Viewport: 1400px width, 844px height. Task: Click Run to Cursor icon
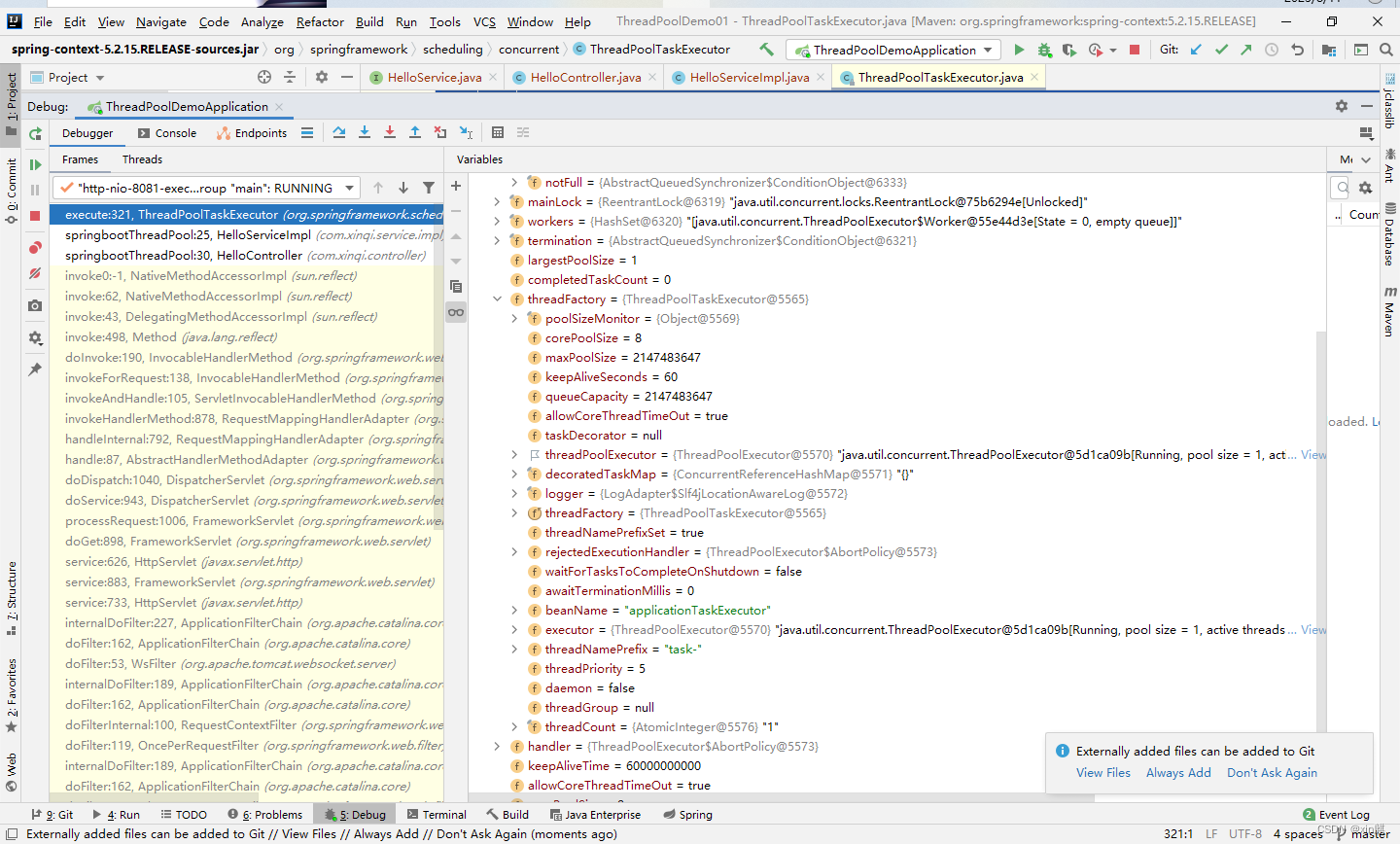[466, 133]
